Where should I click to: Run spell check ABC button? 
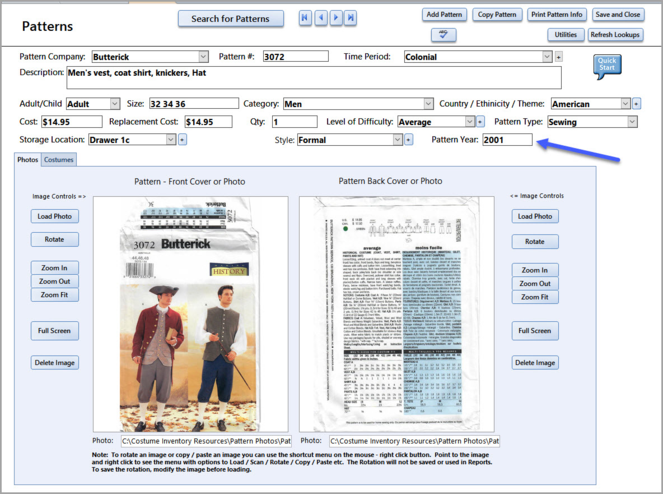(444, 35)
